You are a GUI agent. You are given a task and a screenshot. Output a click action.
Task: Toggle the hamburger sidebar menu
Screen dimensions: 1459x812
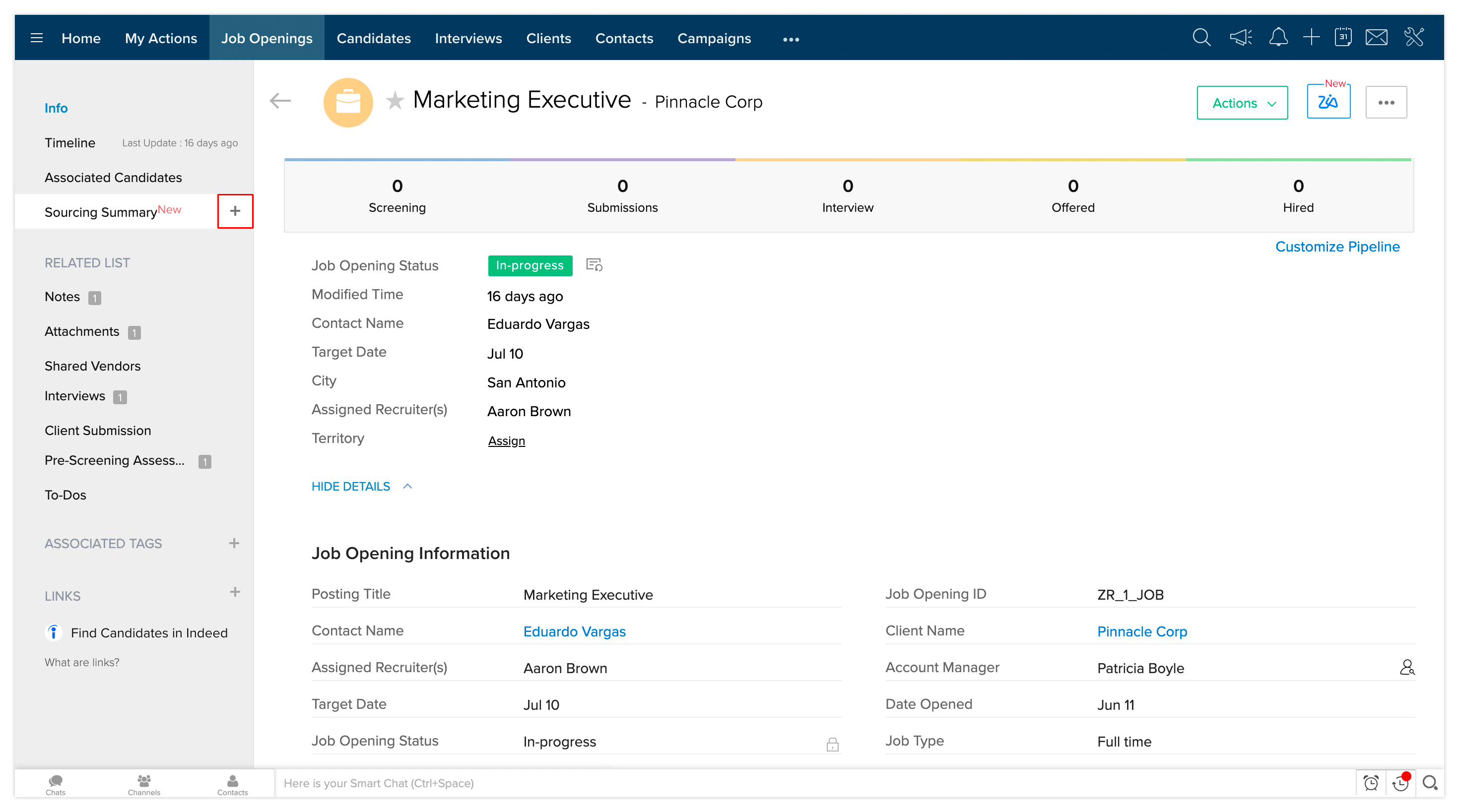[x=37, y=38]
